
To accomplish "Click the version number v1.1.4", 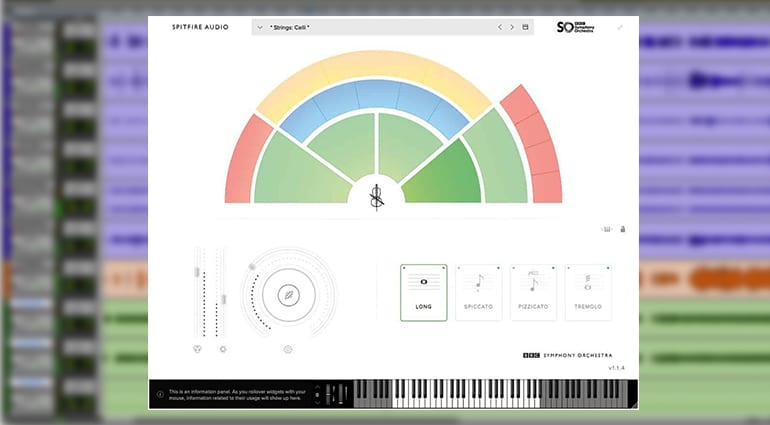I will pyautogui.click(x=617, y=368).
